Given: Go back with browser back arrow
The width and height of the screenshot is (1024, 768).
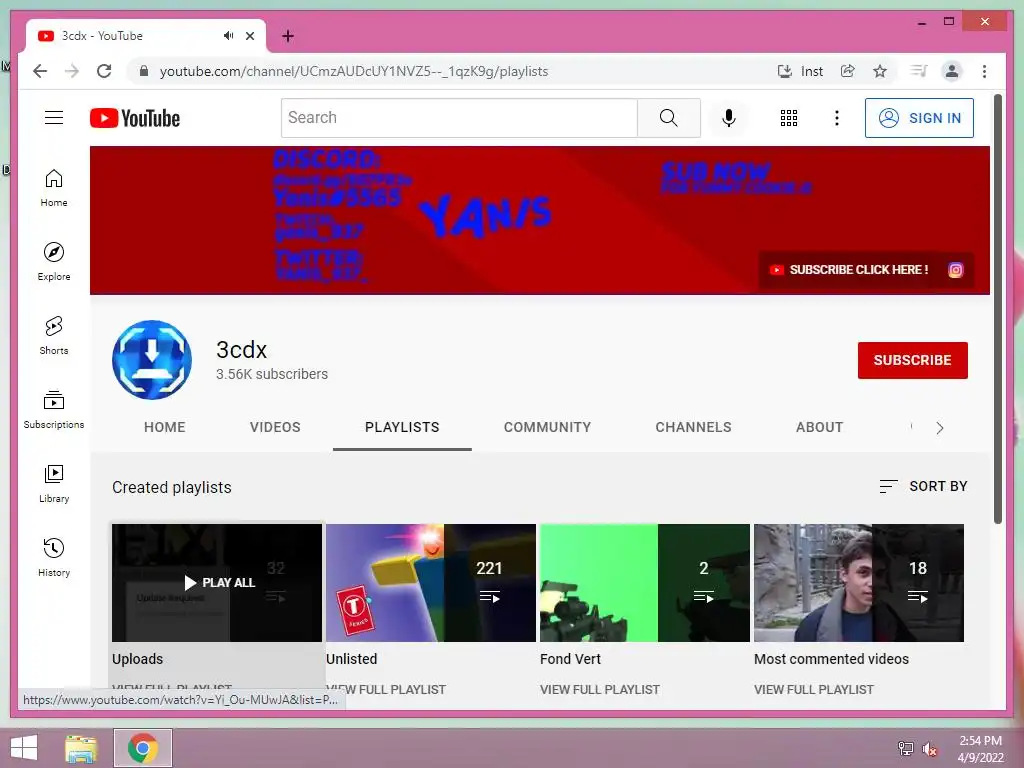Looking at the screenshot, I should (x=40, y=71).
